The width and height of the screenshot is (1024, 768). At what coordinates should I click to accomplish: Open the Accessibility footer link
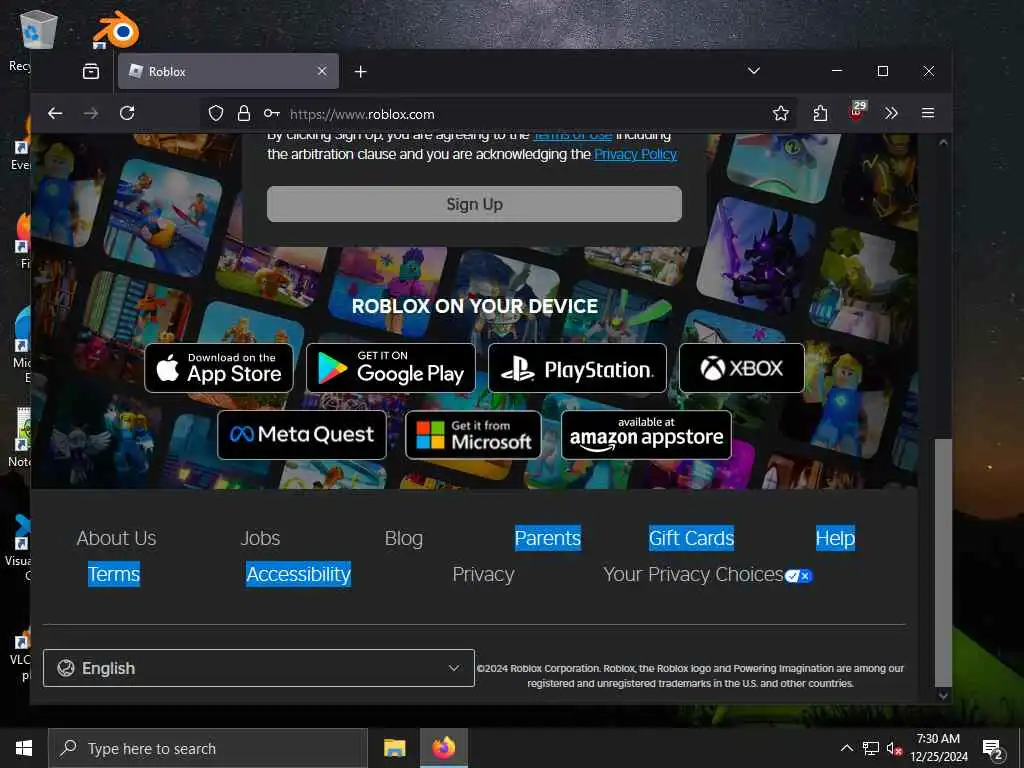[298, 574]
